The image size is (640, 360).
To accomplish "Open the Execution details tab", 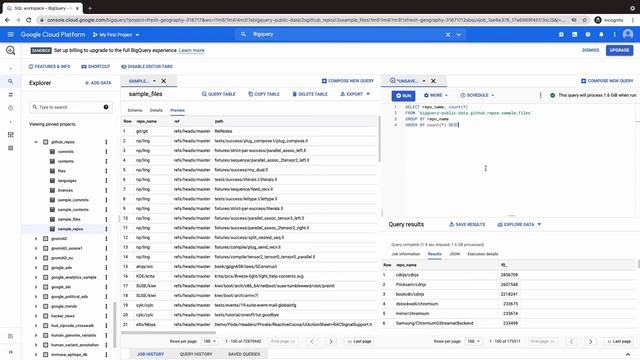I will (x=483, y=254).
